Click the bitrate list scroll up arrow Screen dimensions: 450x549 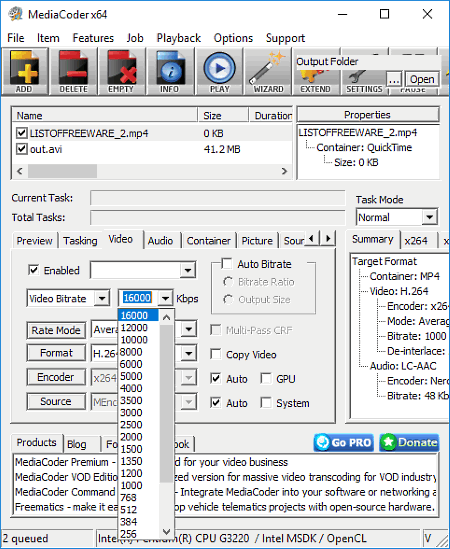click(167, 317)
